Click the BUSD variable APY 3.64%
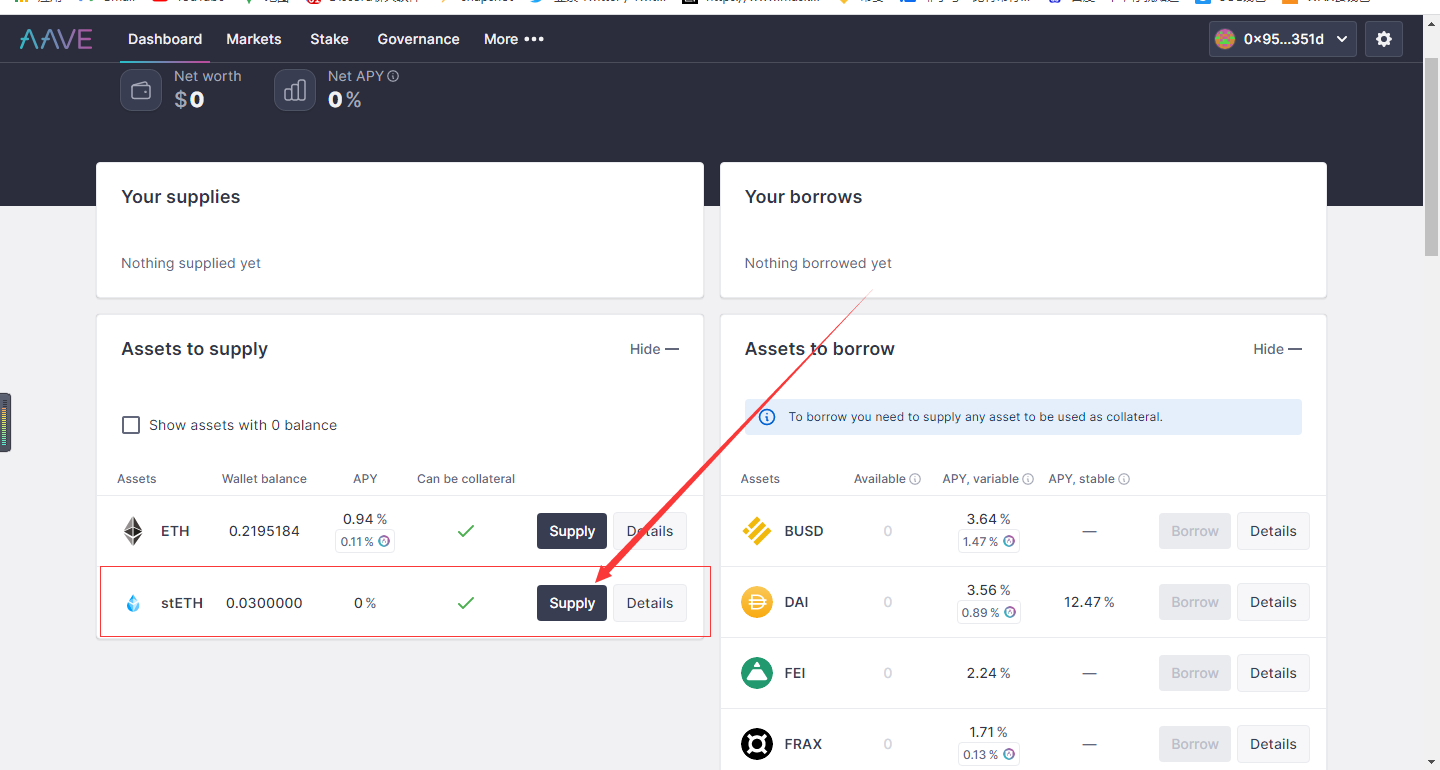Screen dimensions: 1440x770 (x=989, y=519)
